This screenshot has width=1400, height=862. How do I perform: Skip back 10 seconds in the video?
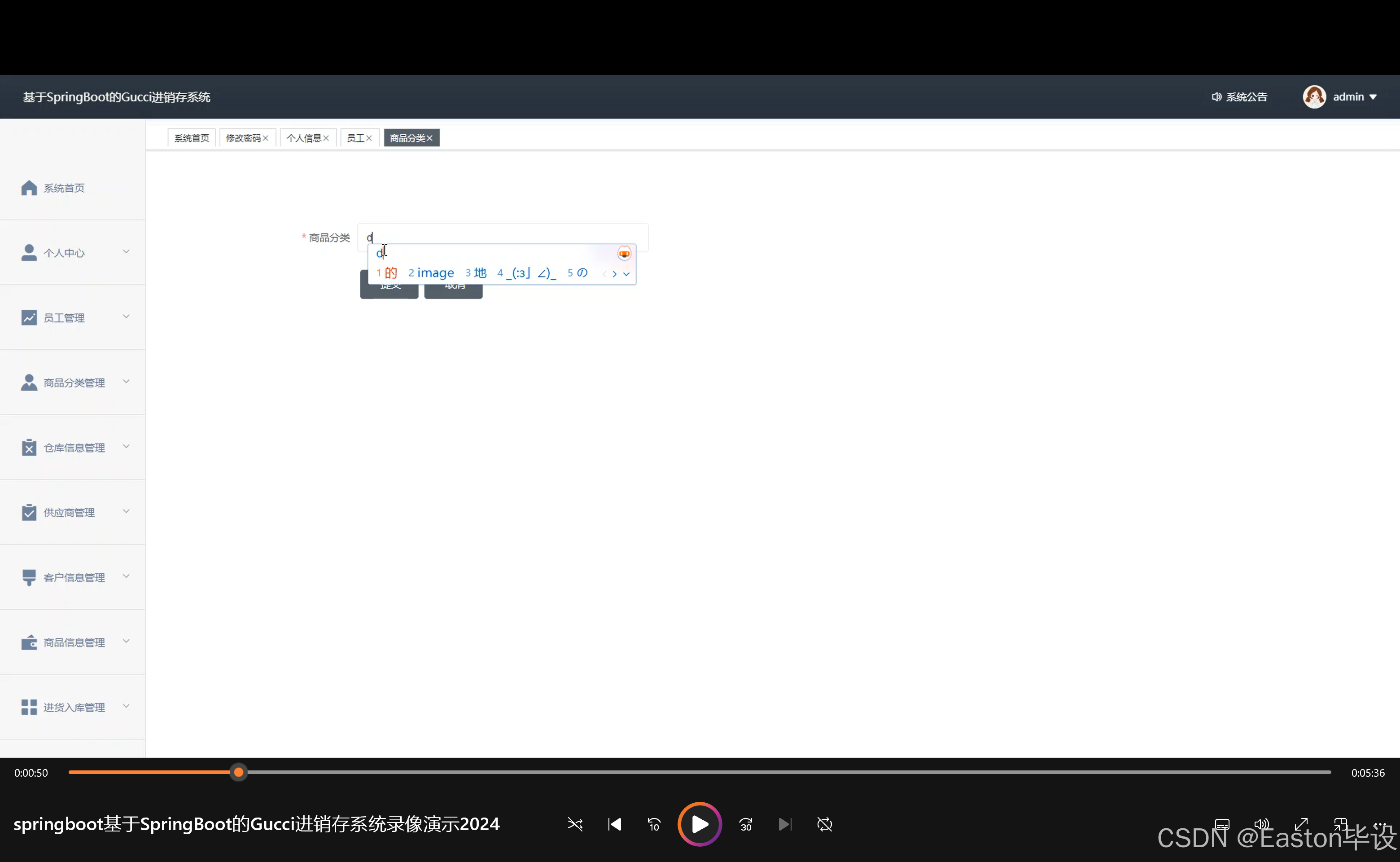point(654,824)
